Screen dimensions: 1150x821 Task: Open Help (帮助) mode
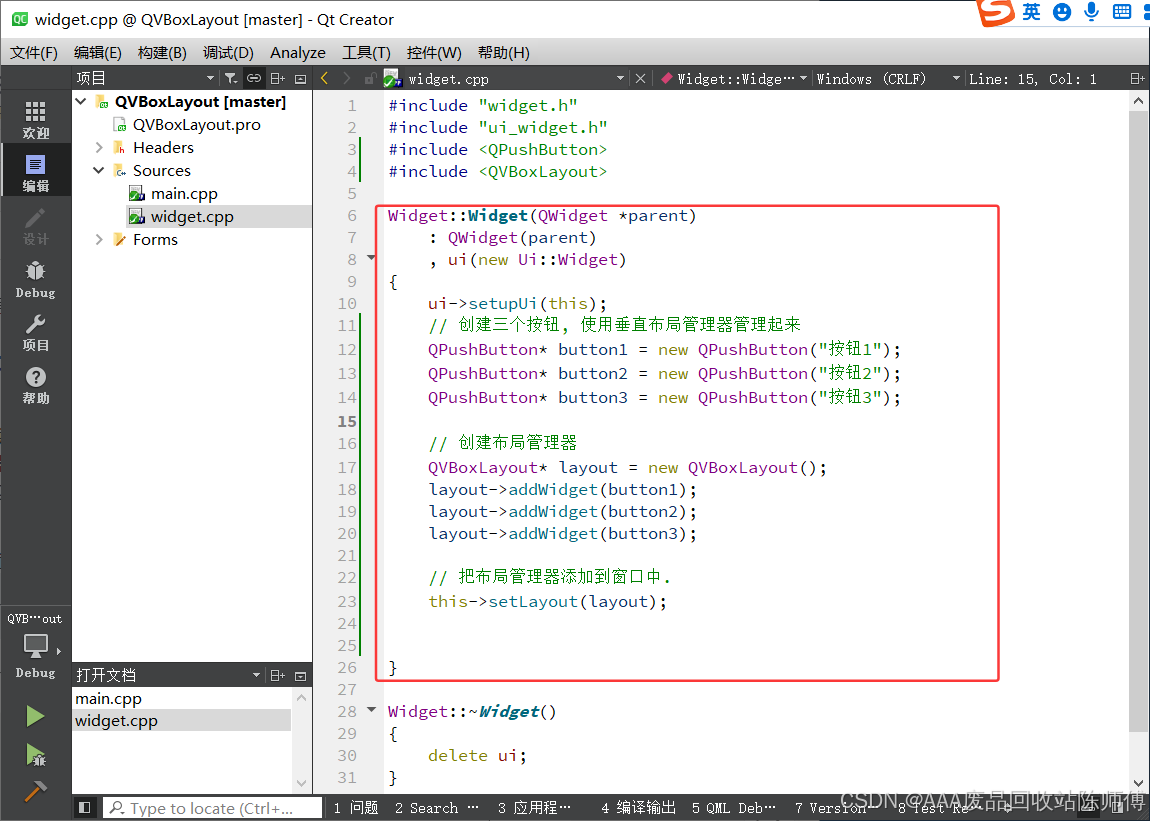(35, 385)
